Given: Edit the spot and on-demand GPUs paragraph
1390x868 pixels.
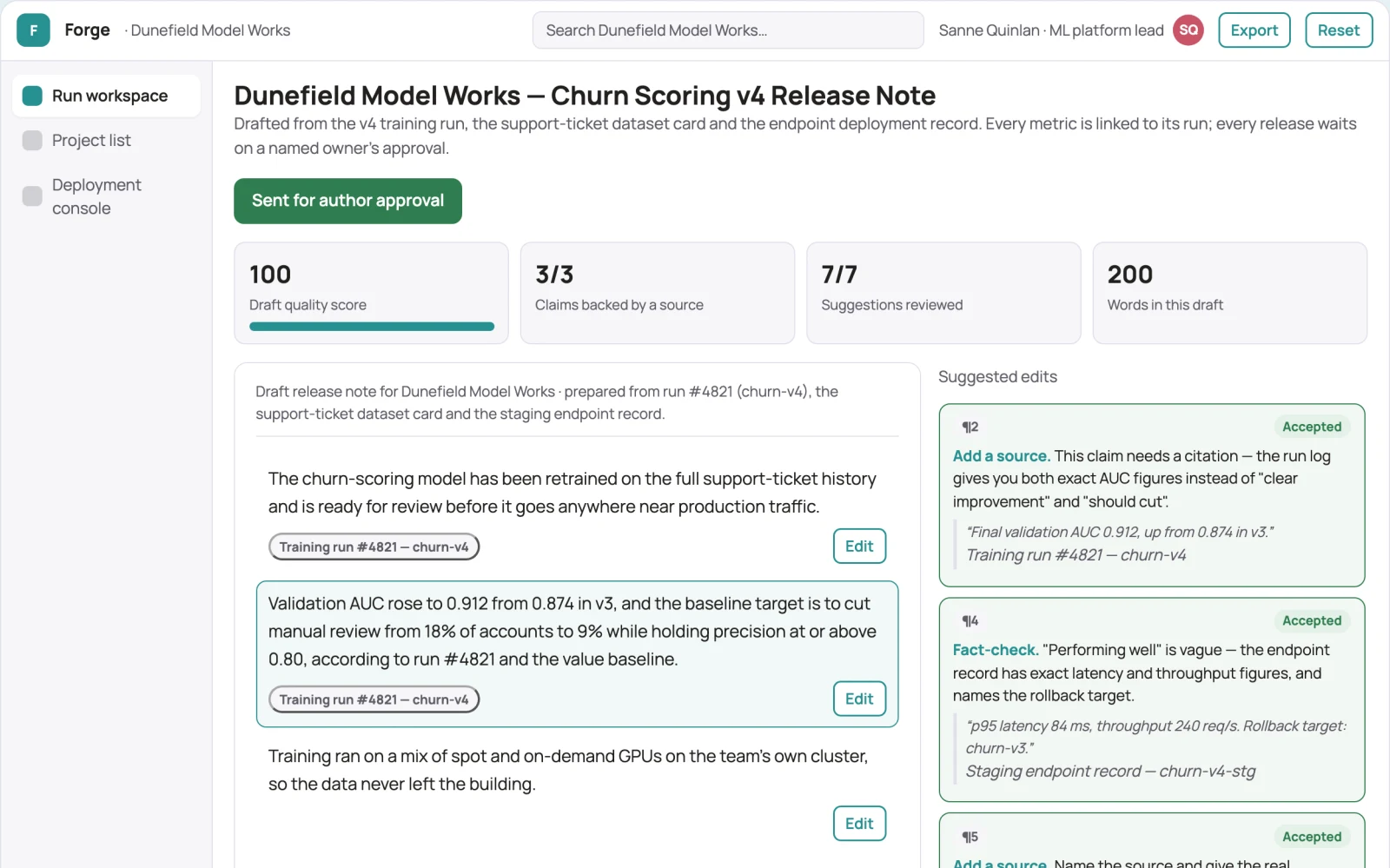Looking at the screenshot, I should (x=859, y=824).
